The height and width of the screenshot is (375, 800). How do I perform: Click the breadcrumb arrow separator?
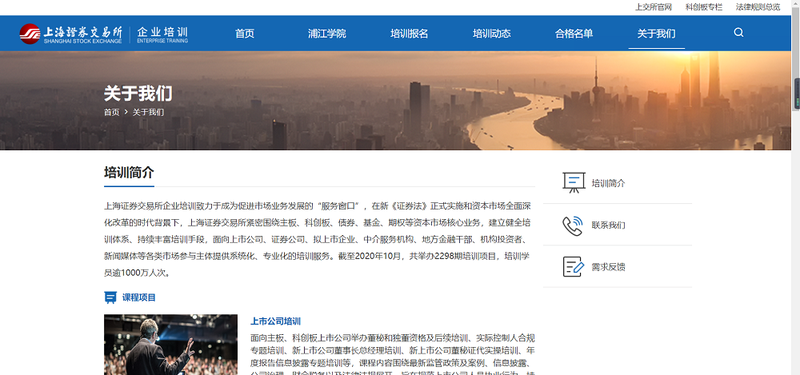[x=126, y=112]
